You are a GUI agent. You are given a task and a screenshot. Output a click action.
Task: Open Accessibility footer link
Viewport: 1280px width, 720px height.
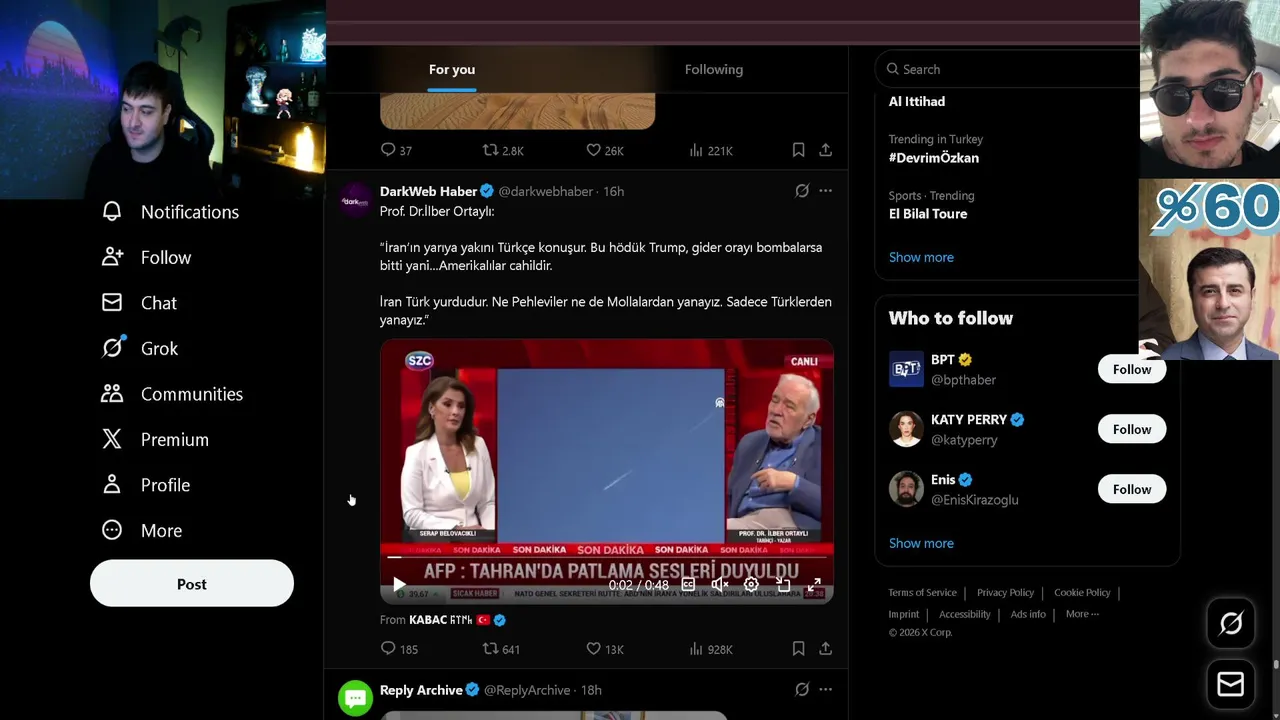point(964,614)
